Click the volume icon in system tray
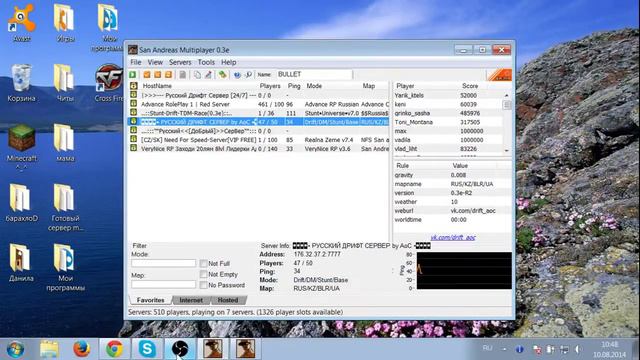 (x=578, y=349)
